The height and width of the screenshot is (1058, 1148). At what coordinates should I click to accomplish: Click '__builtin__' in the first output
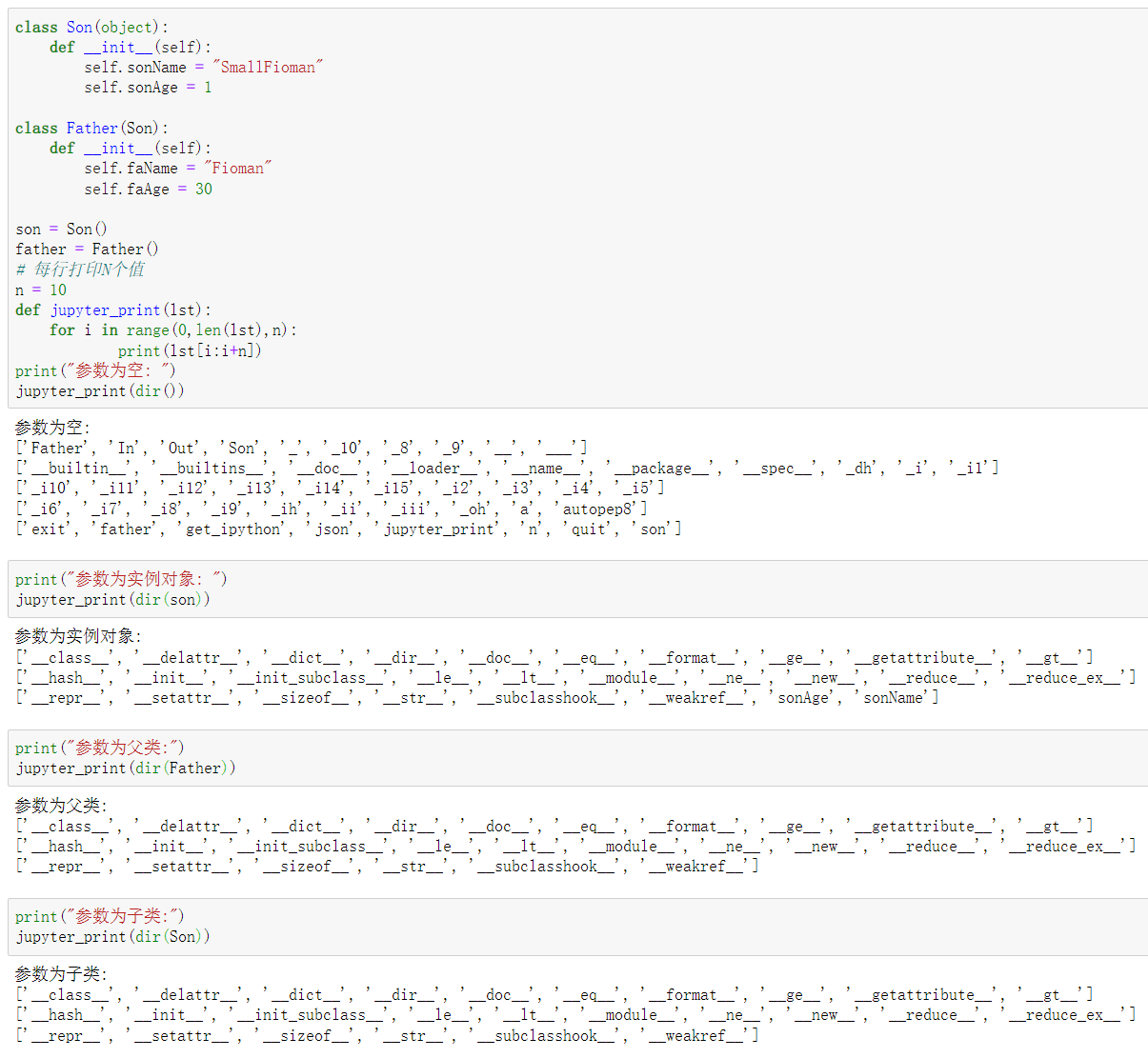(x=78, y=468)
